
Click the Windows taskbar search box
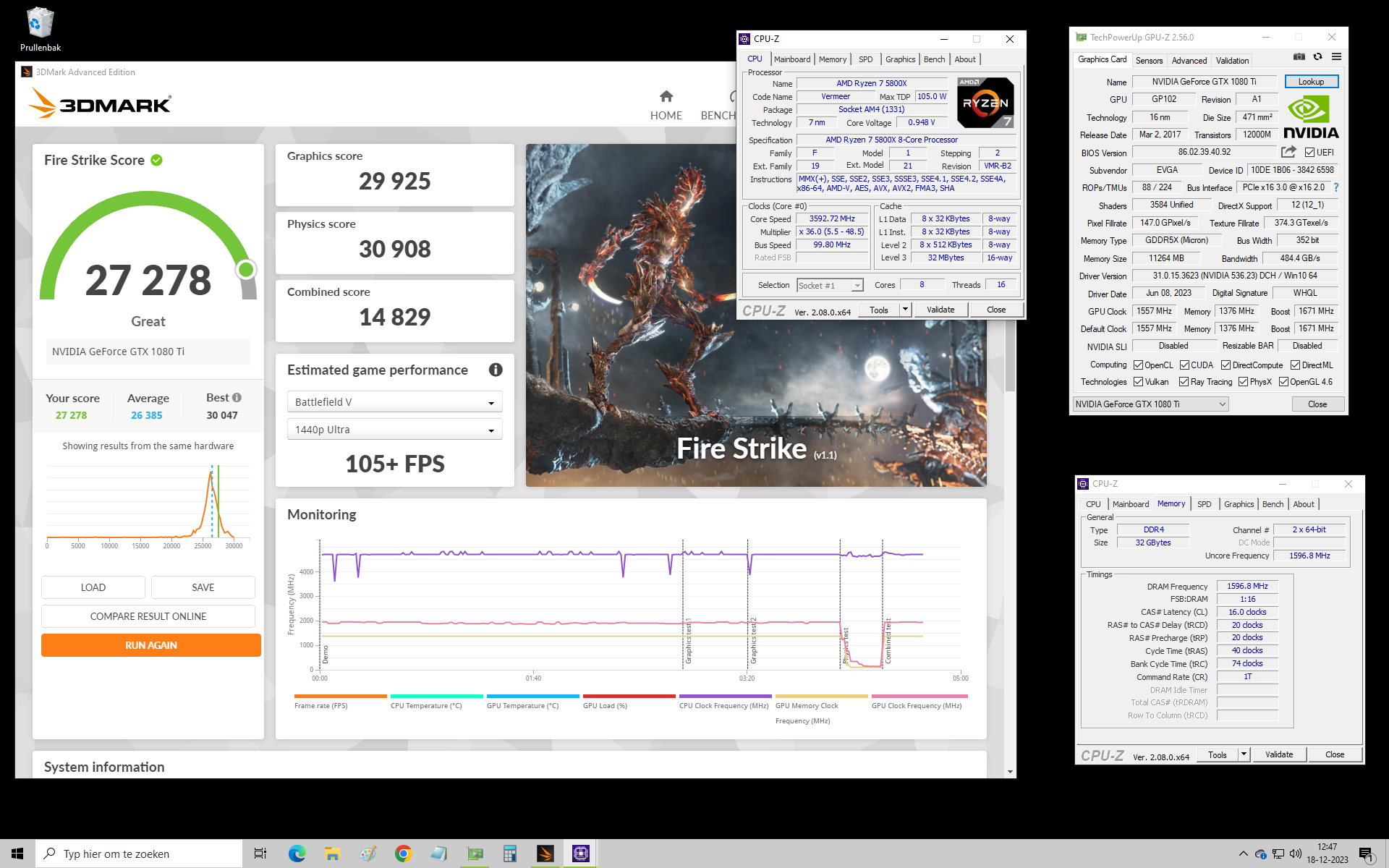(139, 854)
